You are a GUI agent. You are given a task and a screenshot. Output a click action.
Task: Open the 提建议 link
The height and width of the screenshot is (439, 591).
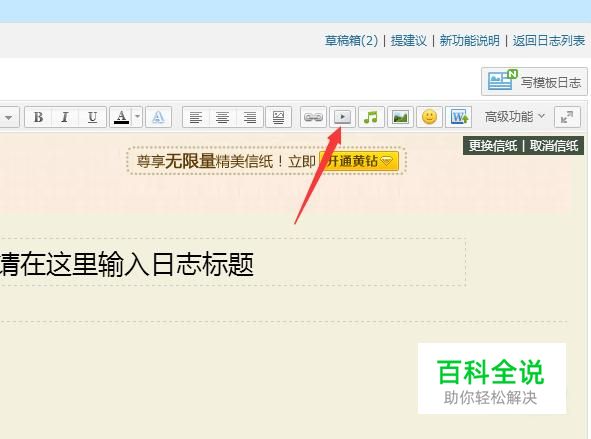point(409,40)
